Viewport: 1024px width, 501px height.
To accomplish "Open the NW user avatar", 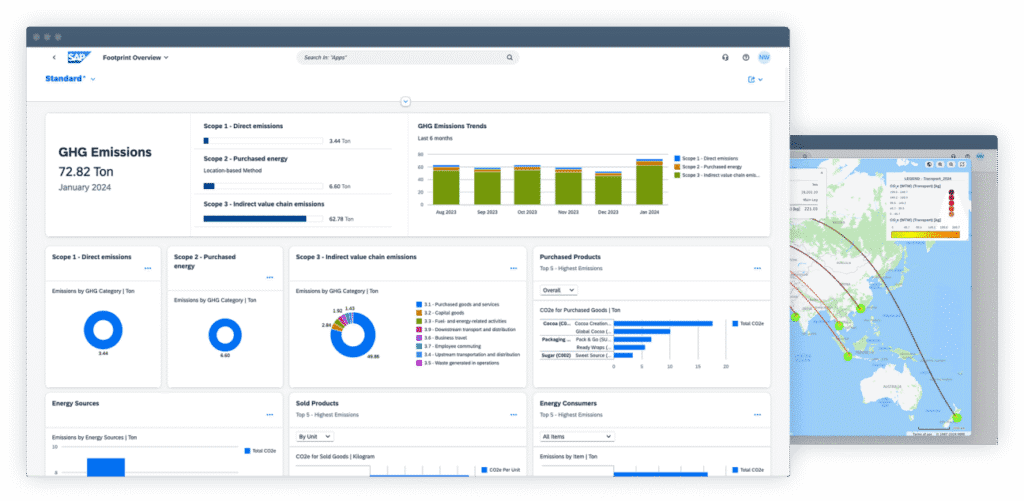I will pyautogui.click(x=764, y=58).
